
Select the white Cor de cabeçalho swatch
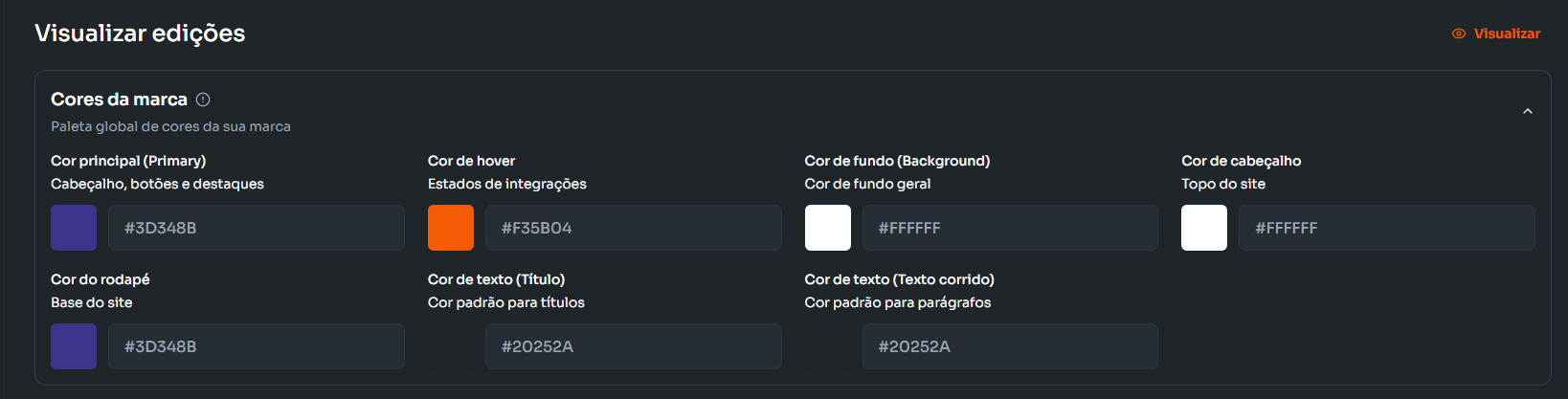coord(1204,228)
